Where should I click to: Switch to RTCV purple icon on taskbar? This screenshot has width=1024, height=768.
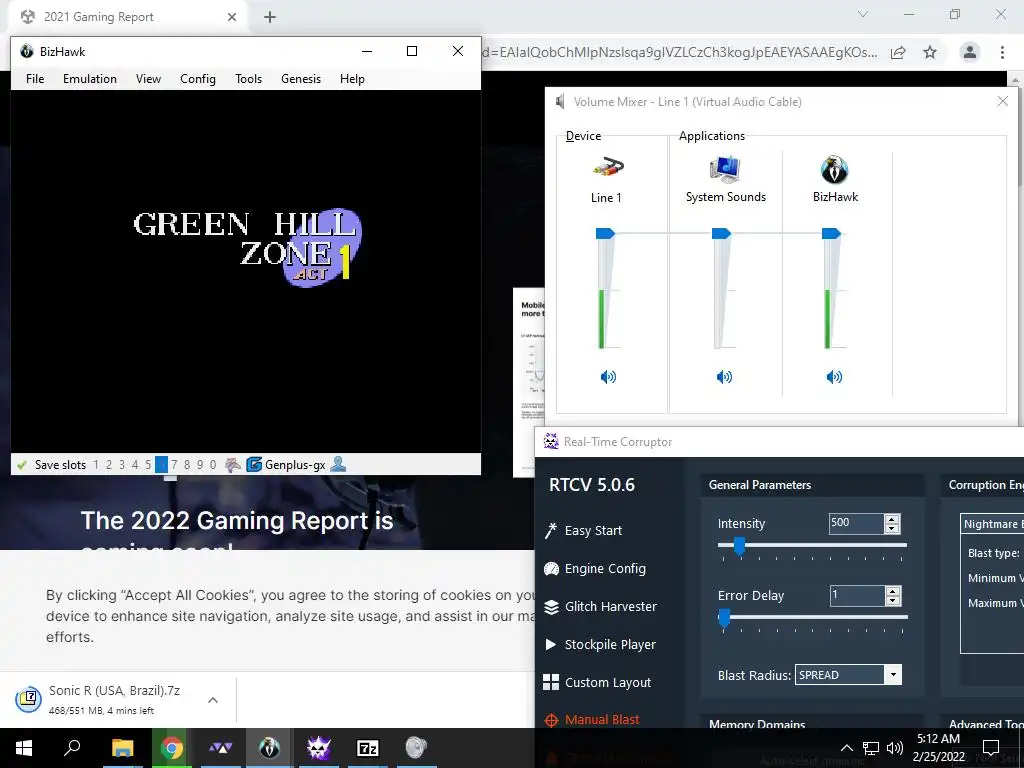tap(319, 748)
